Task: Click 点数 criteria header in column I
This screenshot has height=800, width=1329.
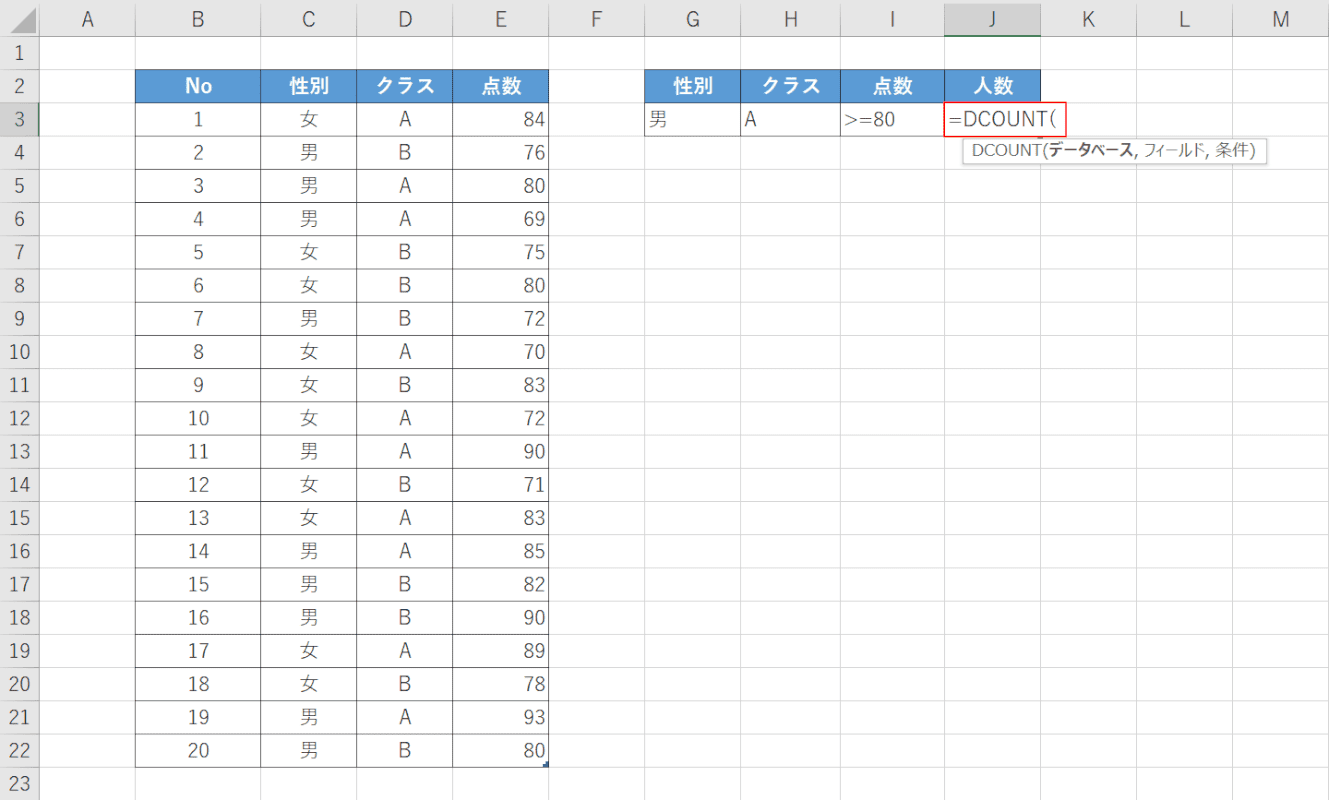Action: pos(893,86)
